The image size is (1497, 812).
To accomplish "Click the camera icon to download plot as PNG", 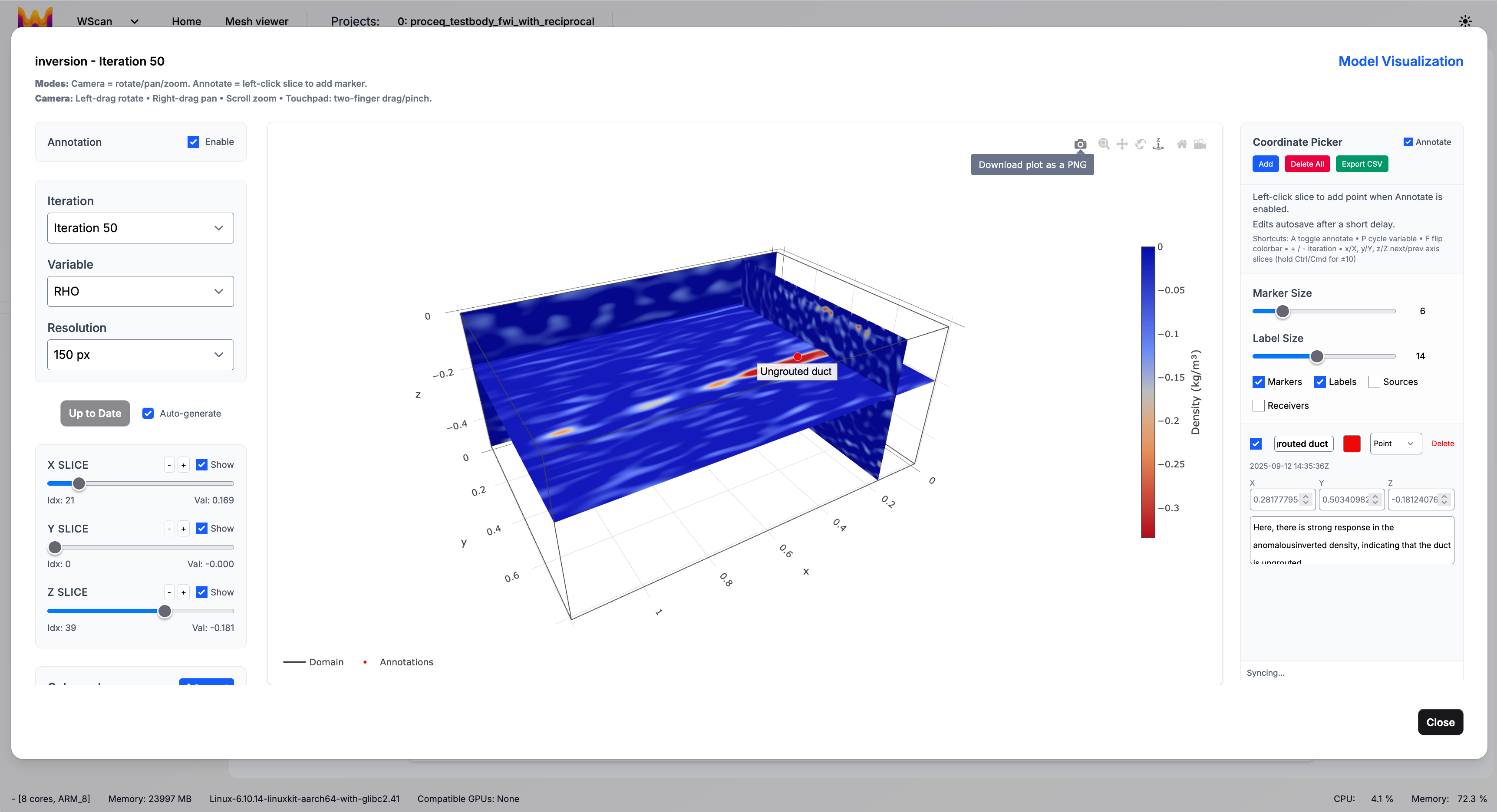I will pos(1080,144).
